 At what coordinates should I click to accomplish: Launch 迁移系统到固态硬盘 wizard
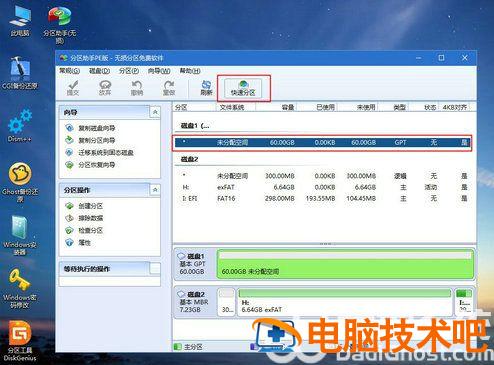click(x=99, y=152)
